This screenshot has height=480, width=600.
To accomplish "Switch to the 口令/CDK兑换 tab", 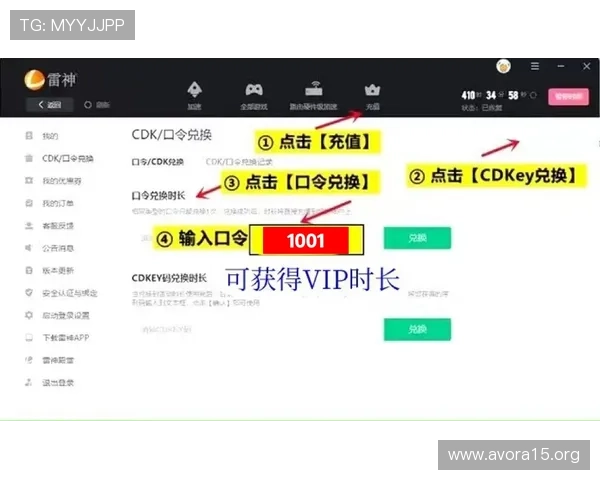I will tap(158, 162).
